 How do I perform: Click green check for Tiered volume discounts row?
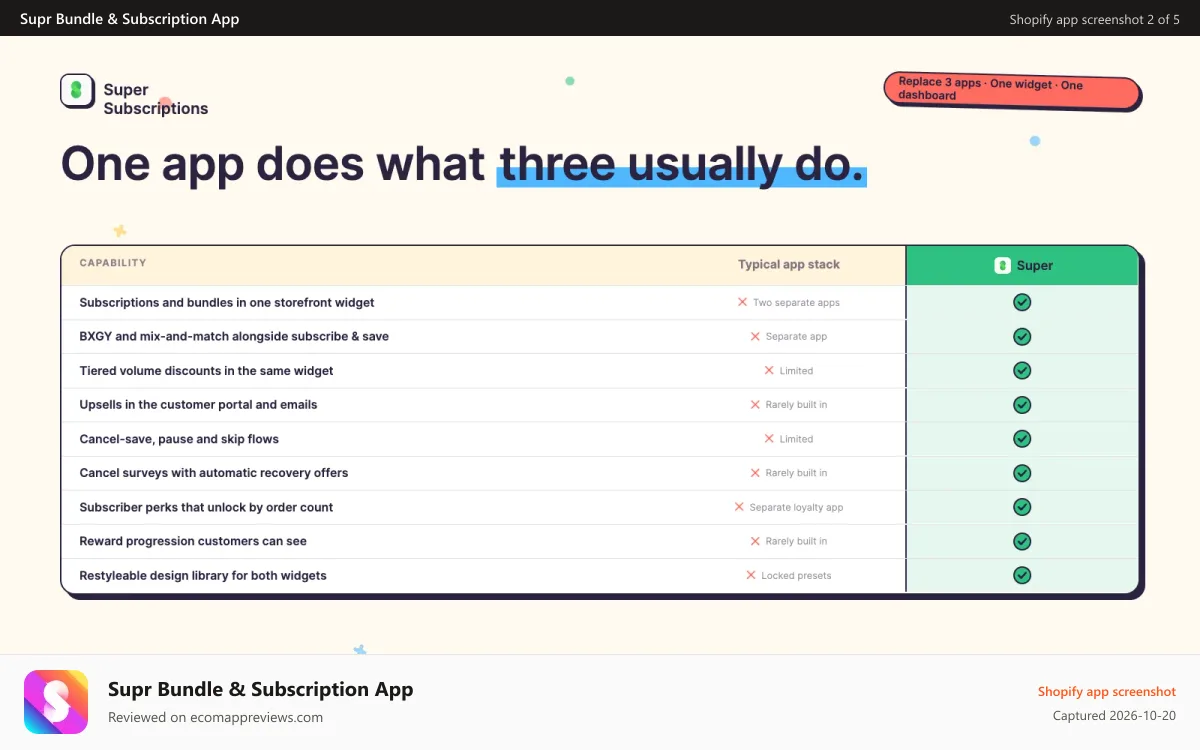[x=1022, y=370]
